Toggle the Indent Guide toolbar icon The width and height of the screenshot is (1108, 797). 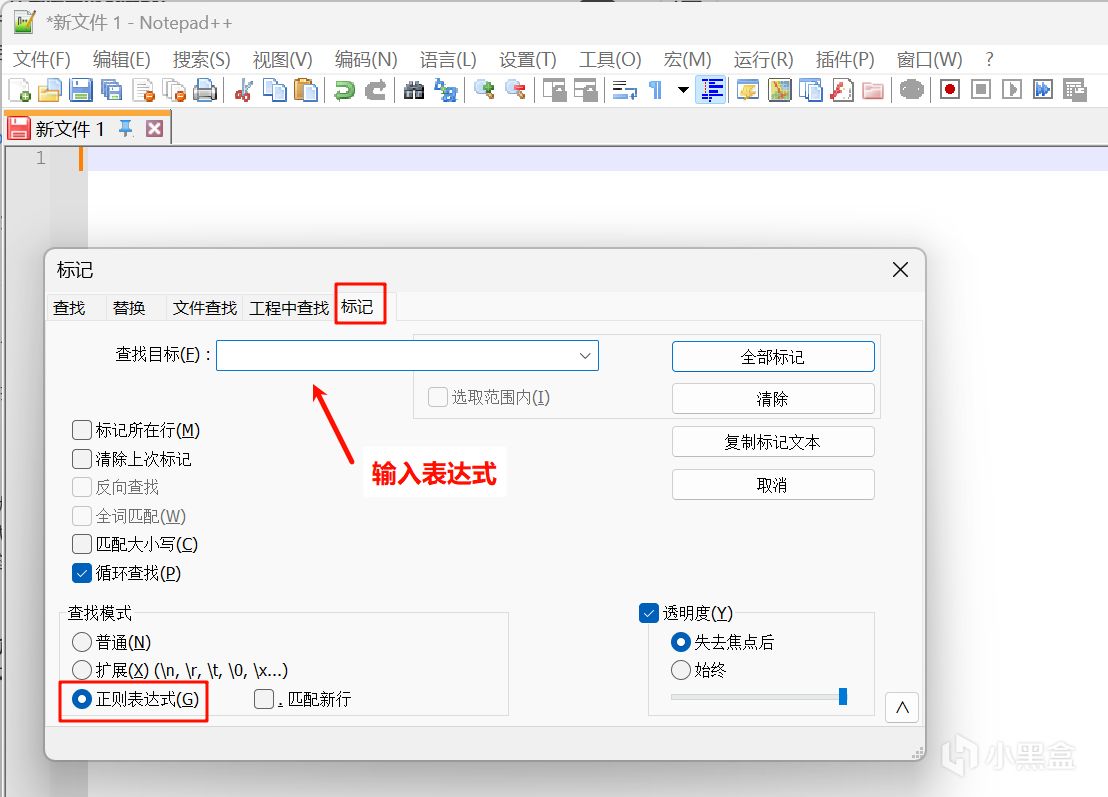pos(711,90)
